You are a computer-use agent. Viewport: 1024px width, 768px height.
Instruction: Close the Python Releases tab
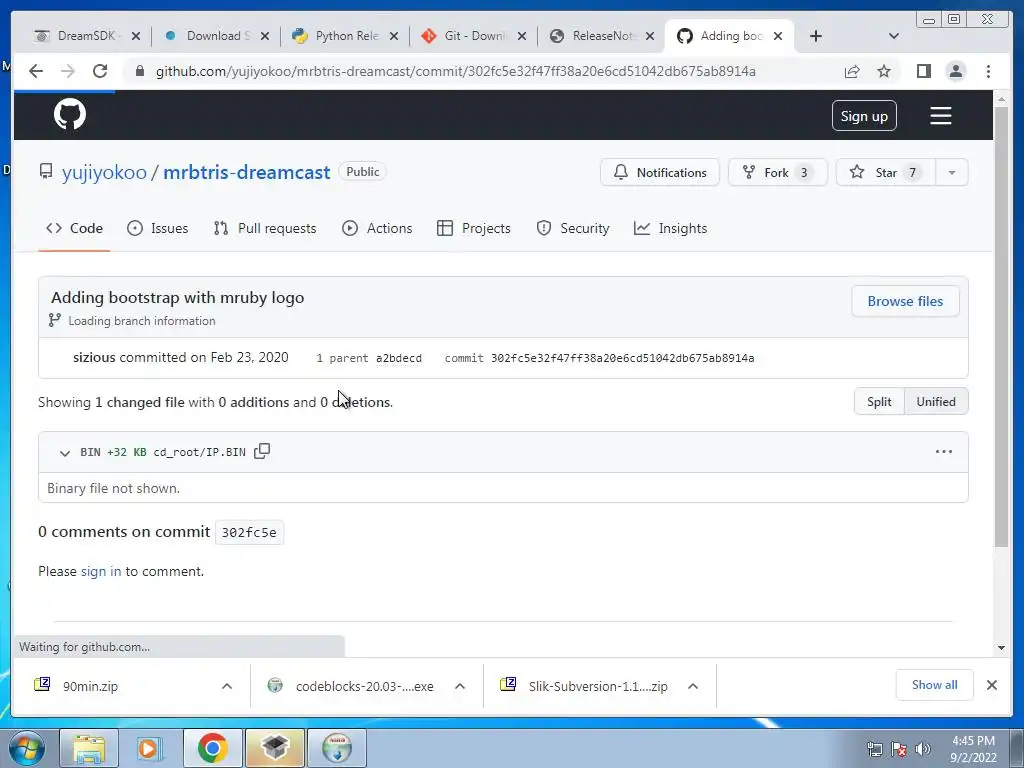(394, 36)
